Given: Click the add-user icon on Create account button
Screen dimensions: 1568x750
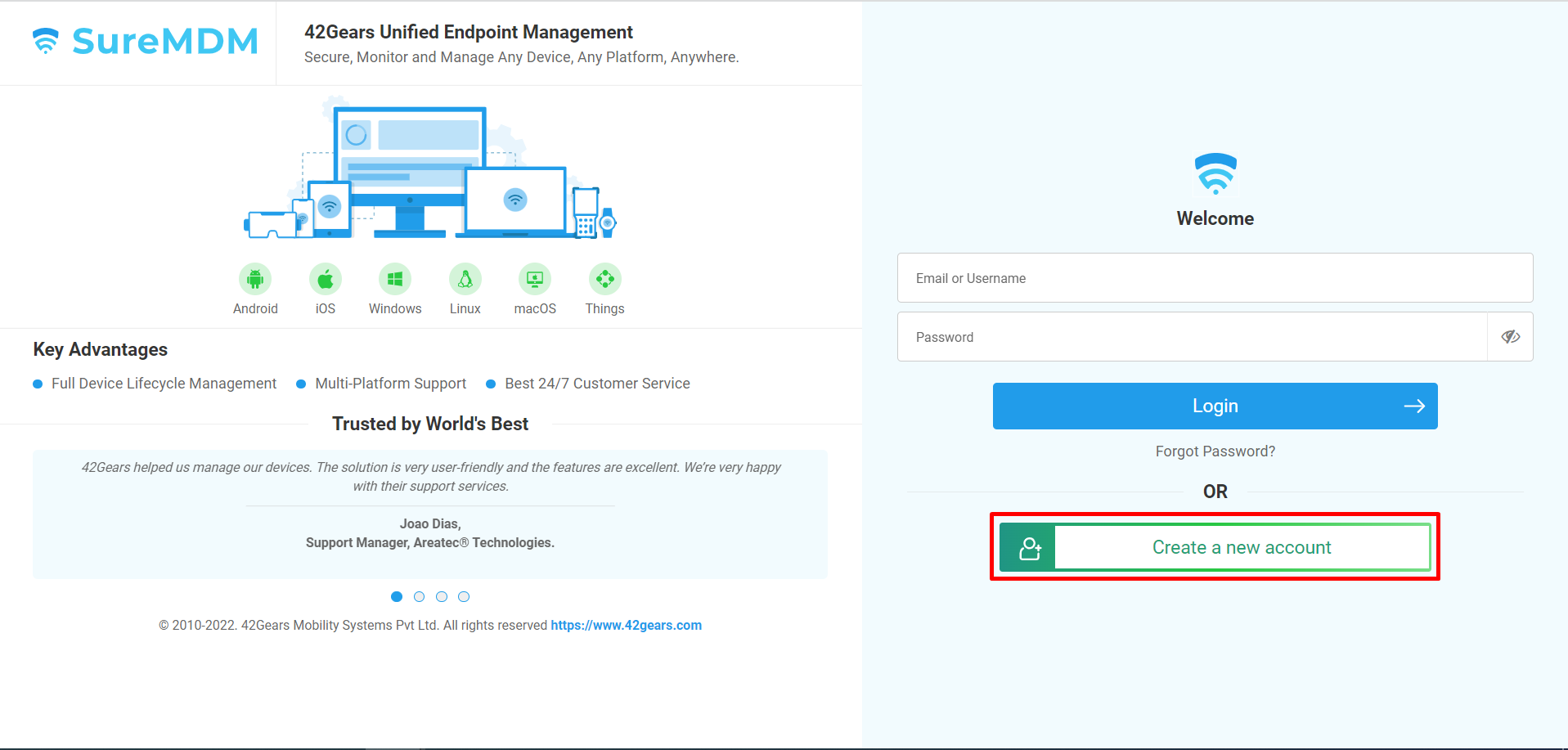Looking at the screenshot, I should coord(1028,546).
